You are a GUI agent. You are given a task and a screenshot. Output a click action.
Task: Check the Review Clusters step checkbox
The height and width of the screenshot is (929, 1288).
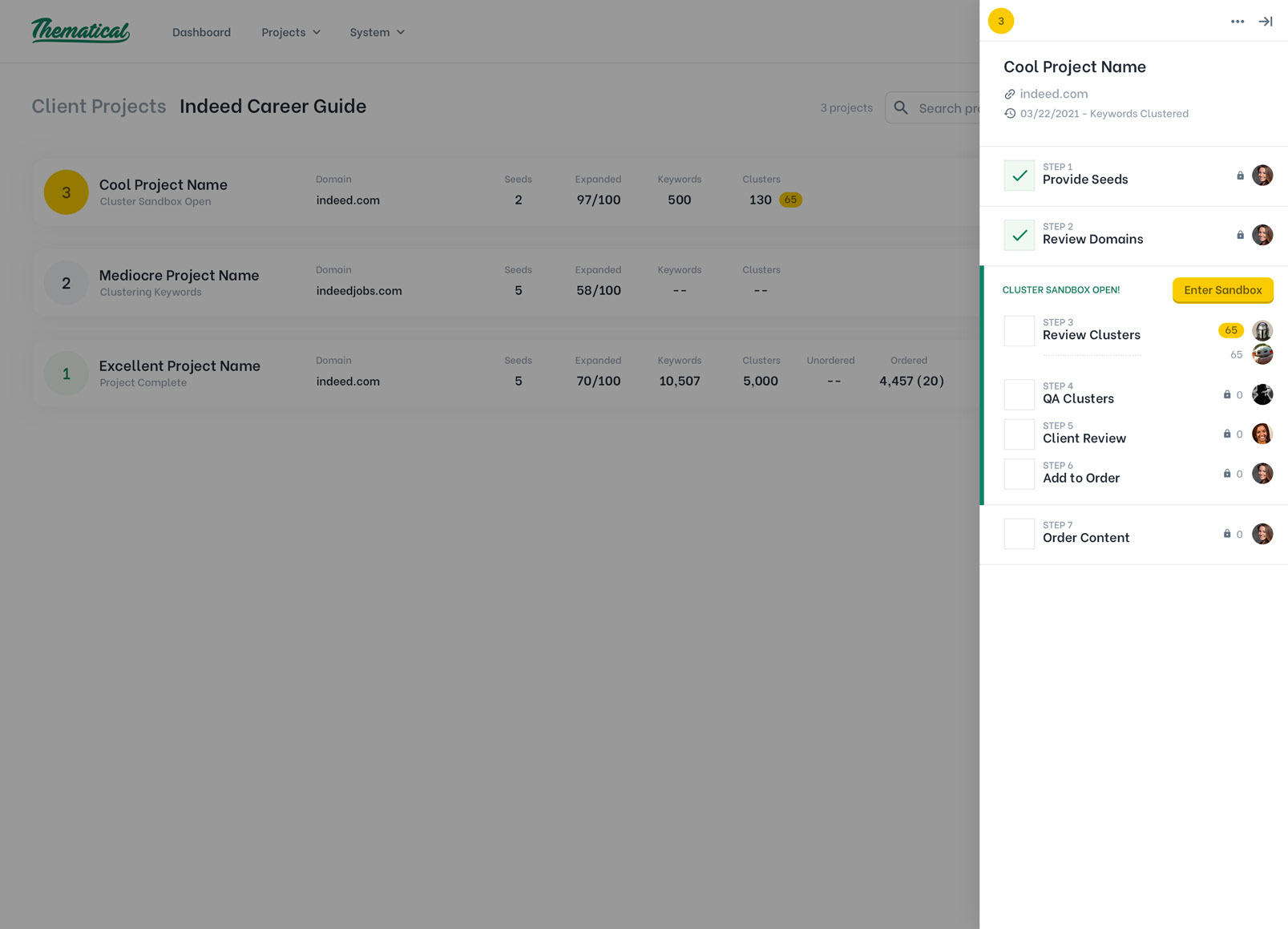click(1019, 331)
